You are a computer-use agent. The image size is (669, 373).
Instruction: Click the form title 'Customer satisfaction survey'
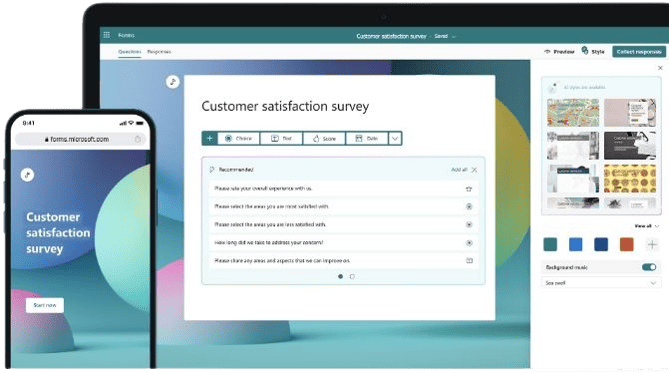285,106
